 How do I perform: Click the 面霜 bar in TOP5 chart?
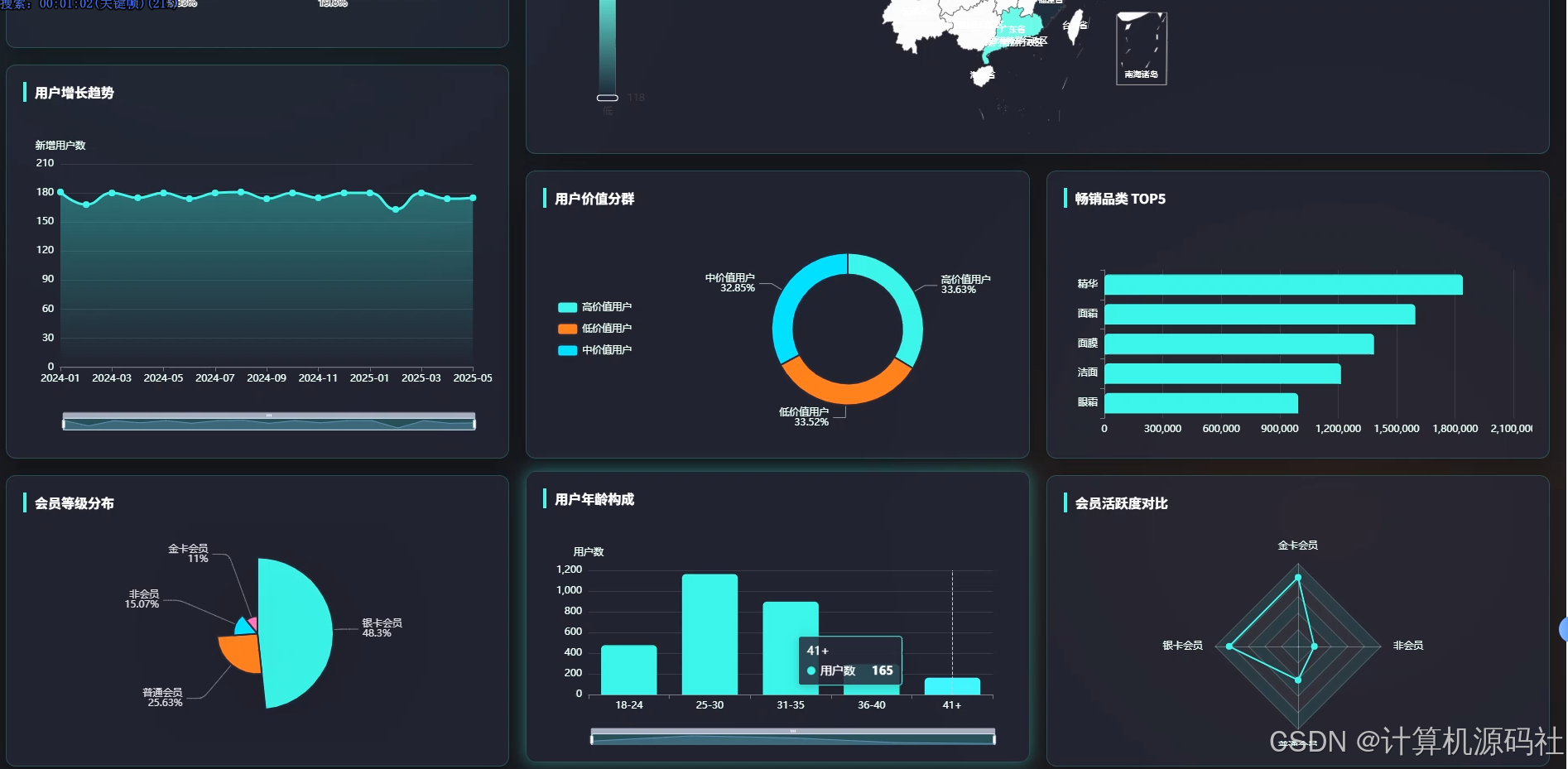1259,315
